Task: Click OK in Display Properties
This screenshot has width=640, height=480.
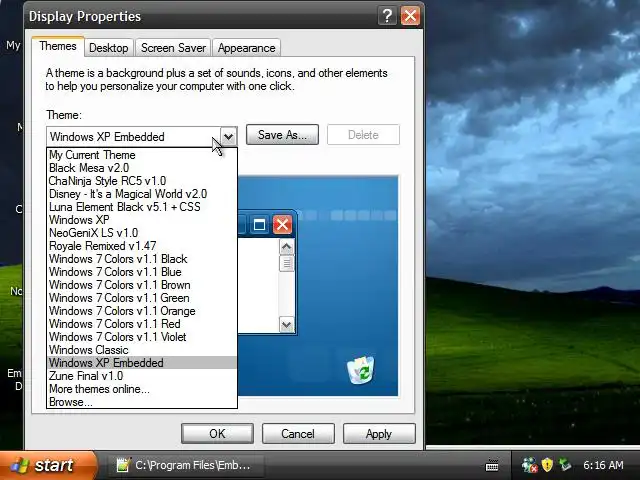Action: coord(217,433)
